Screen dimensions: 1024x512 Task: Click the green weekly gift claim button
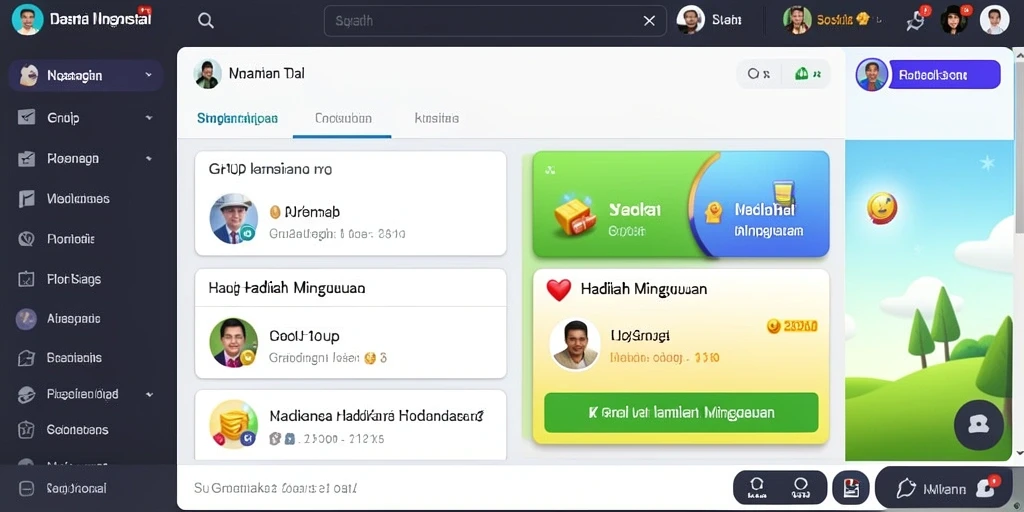(681, 412)
